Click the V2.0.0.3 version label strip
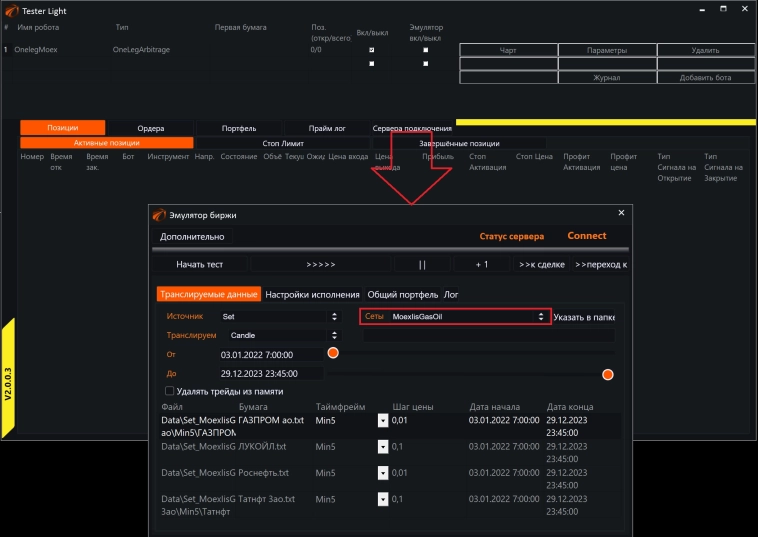758x537 pixels. coord(8,379)
